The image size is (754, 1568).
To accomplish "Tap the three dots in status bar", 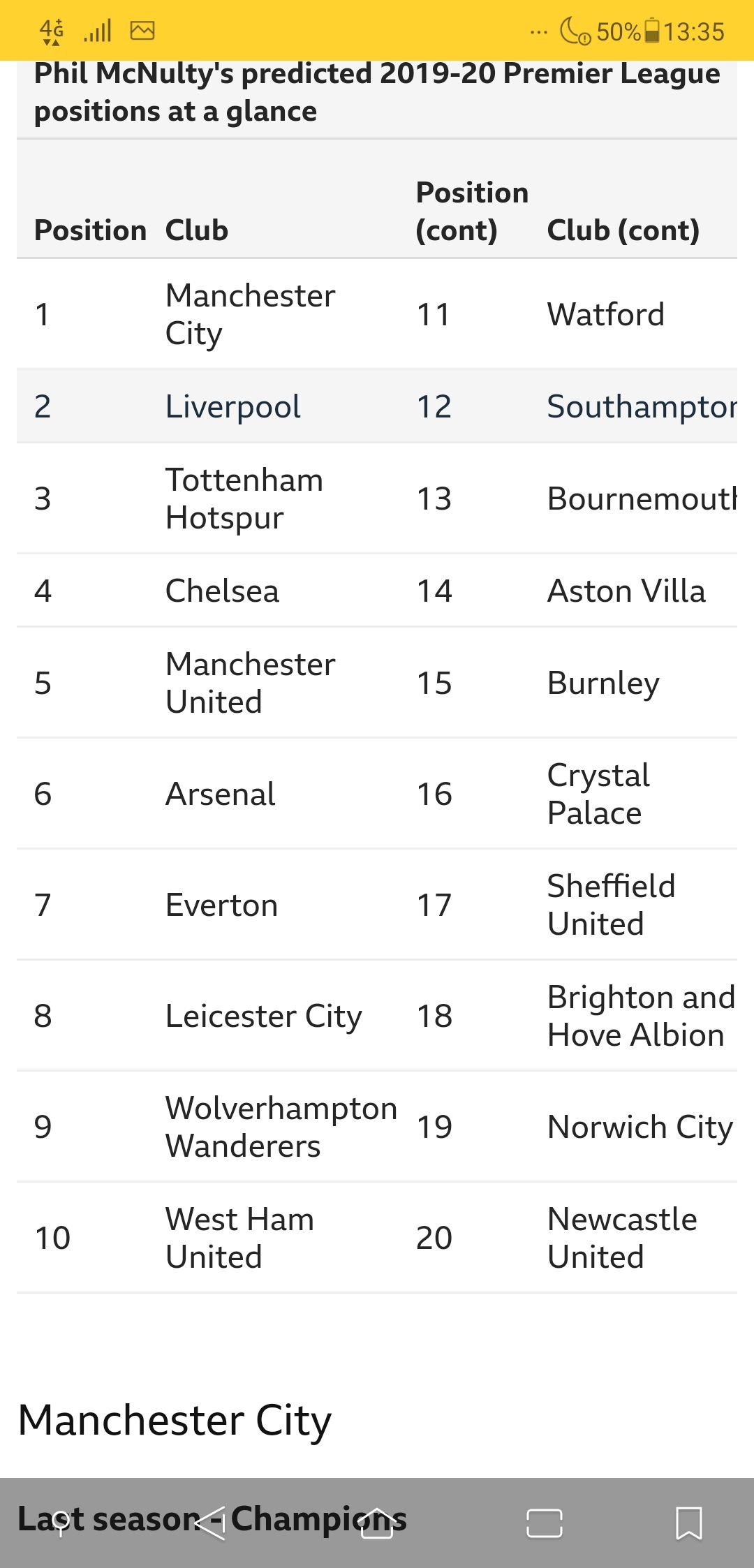I will click(x=538, y=32).
